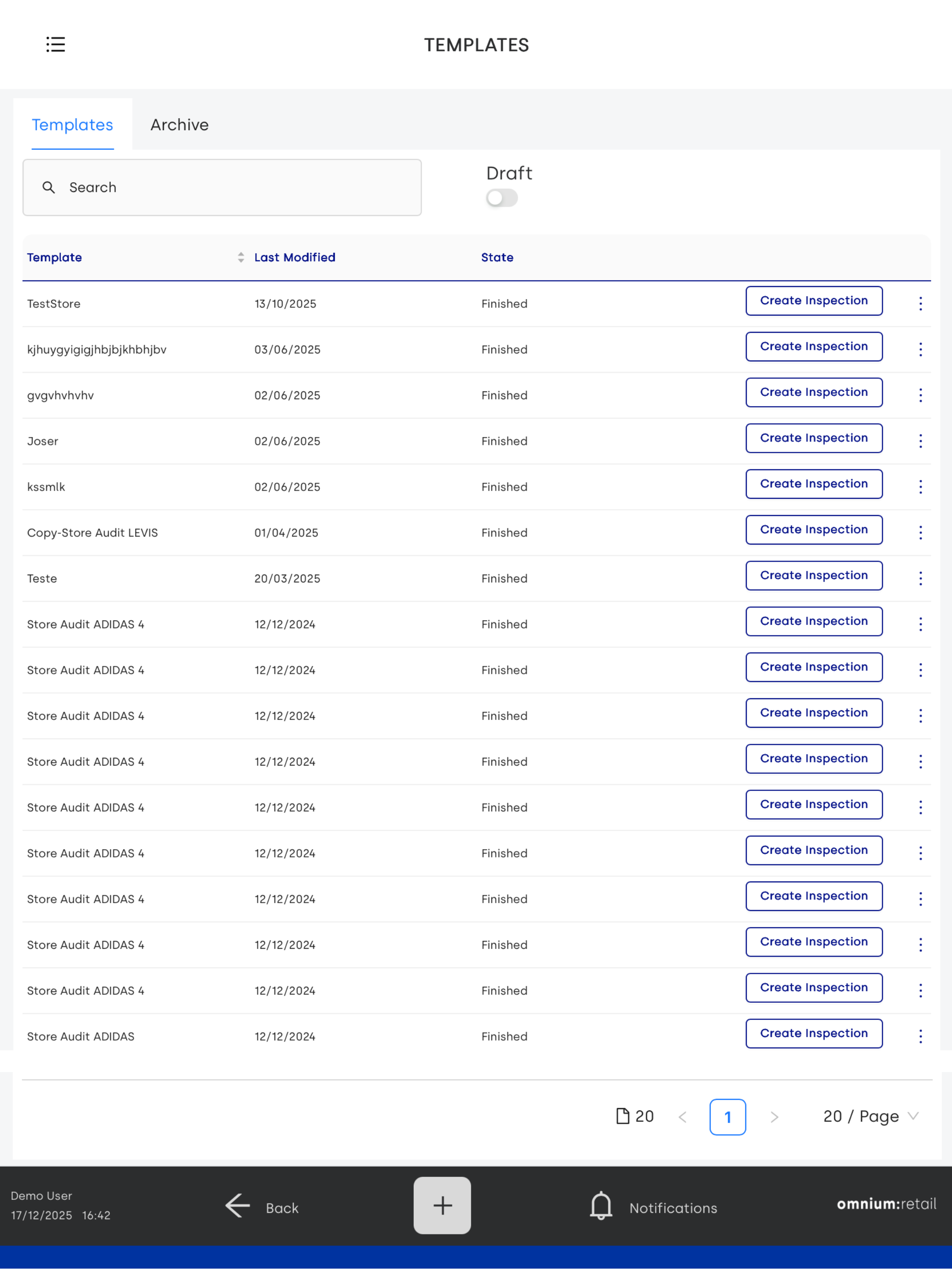Click the date 13/10/2025
This screenshot has width=952, height=1270.
[285, 304]
